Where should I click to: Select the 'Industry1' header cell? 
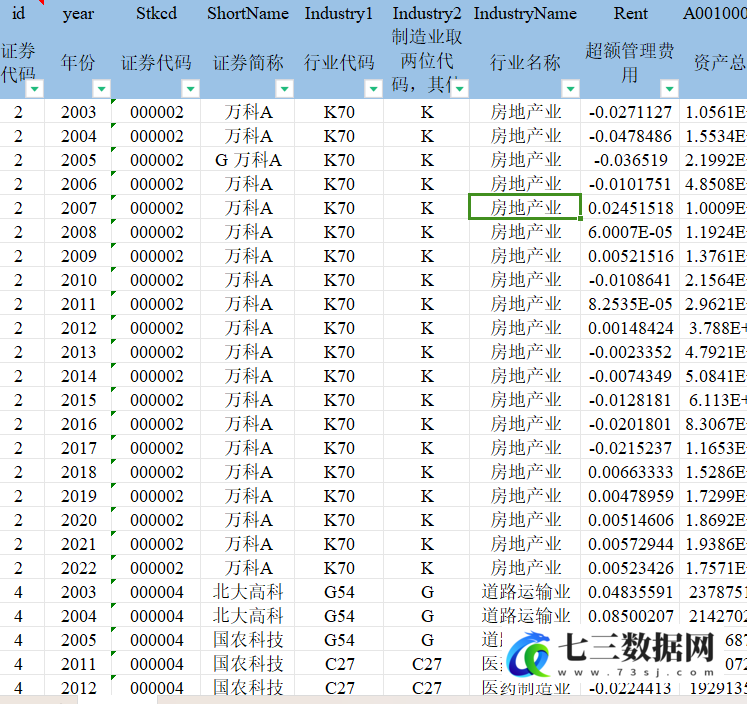339,13
